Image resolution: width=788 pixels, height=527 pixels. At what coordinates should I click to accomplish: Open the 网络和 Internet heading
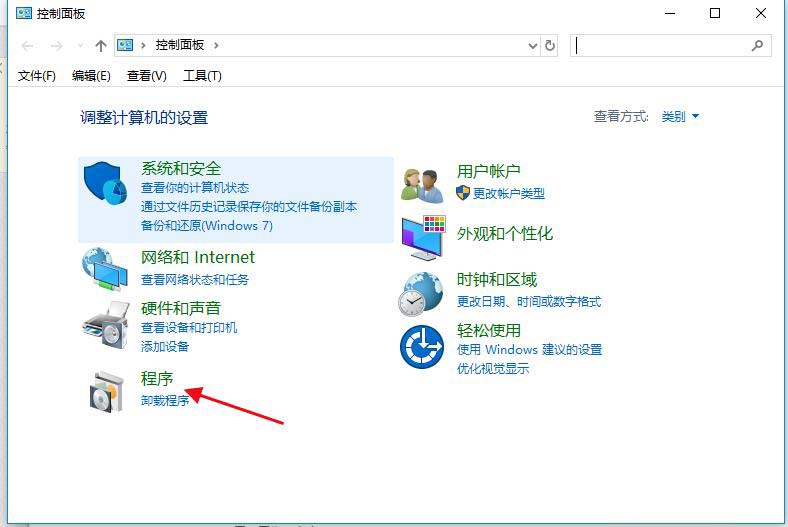[198, 257]
